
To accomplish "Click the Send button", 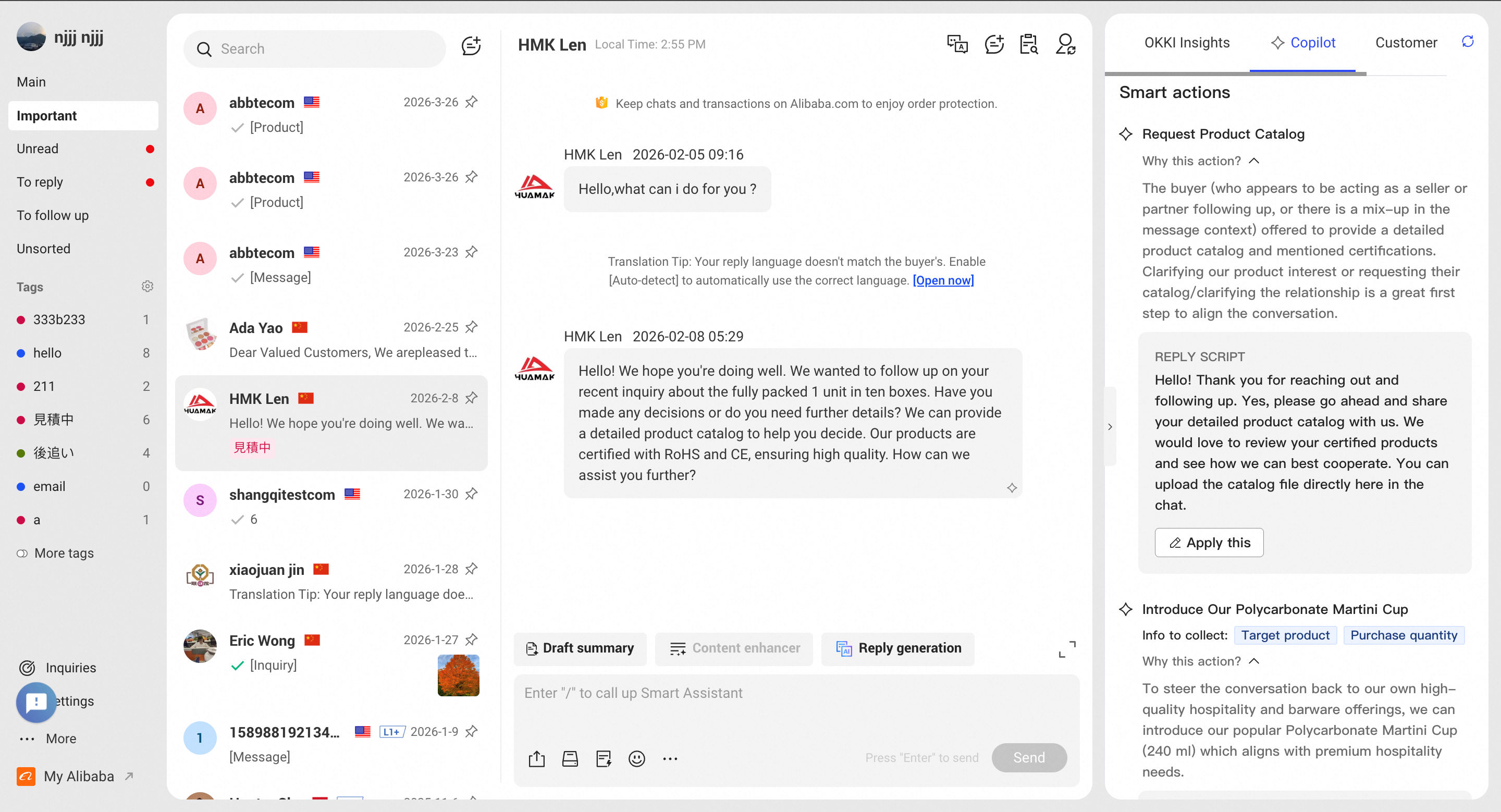I will pos(1029,758).
